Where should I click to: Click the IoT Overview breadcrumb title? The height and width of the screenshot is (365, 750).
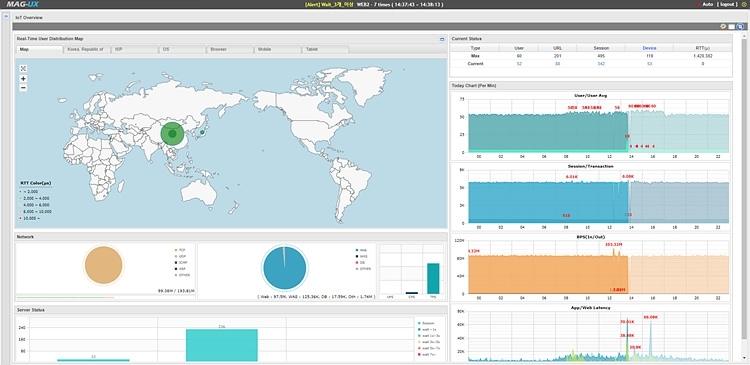click(x=29, y=18)
